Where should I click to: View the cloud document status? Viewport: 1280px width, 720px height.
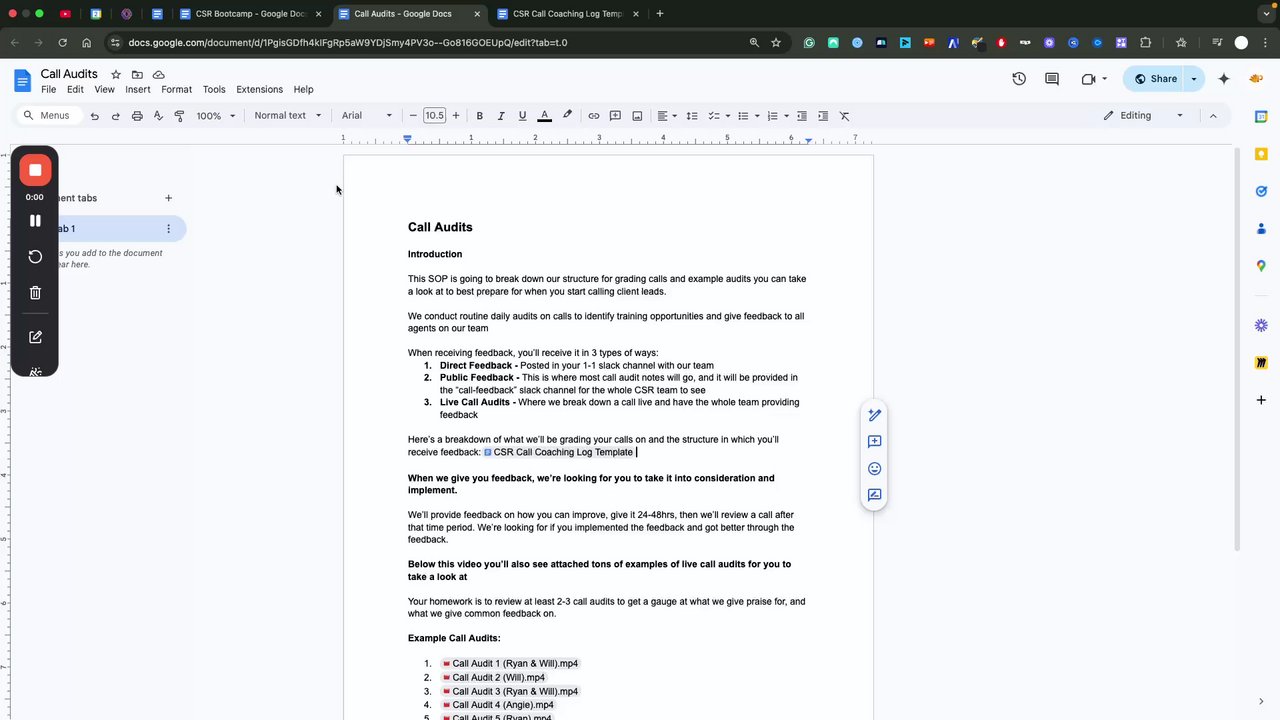click(x=158, y=75)
